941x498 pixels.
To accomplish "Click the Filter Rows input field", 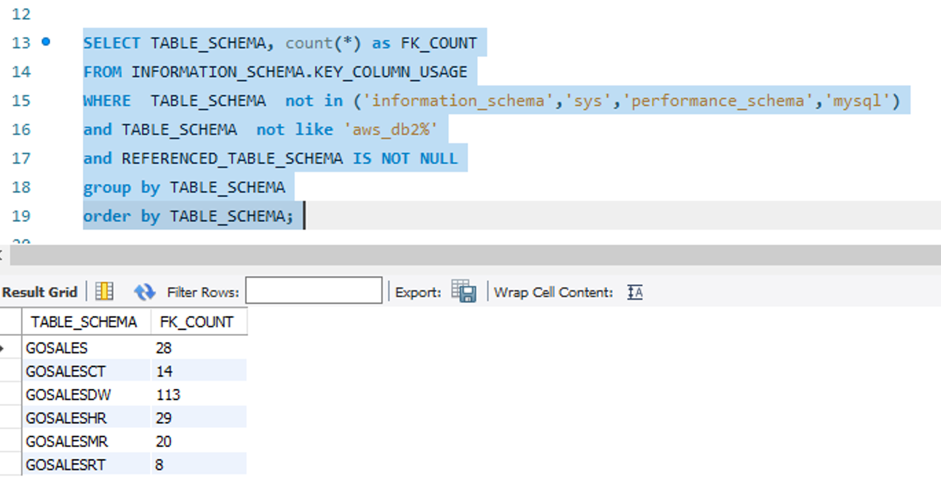I will pyautogui.click(x=314, y=290).
